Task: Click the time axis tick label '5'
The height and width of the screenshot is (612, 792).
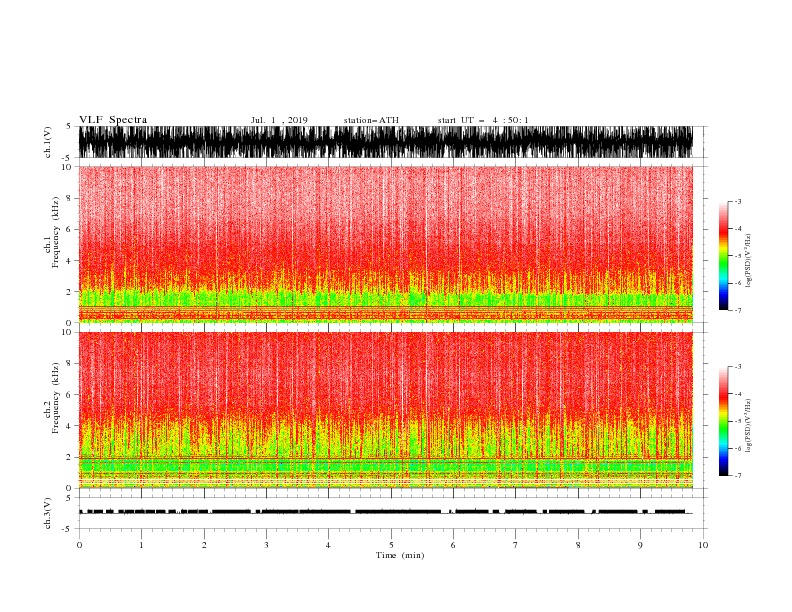Action: pos(391,545)
